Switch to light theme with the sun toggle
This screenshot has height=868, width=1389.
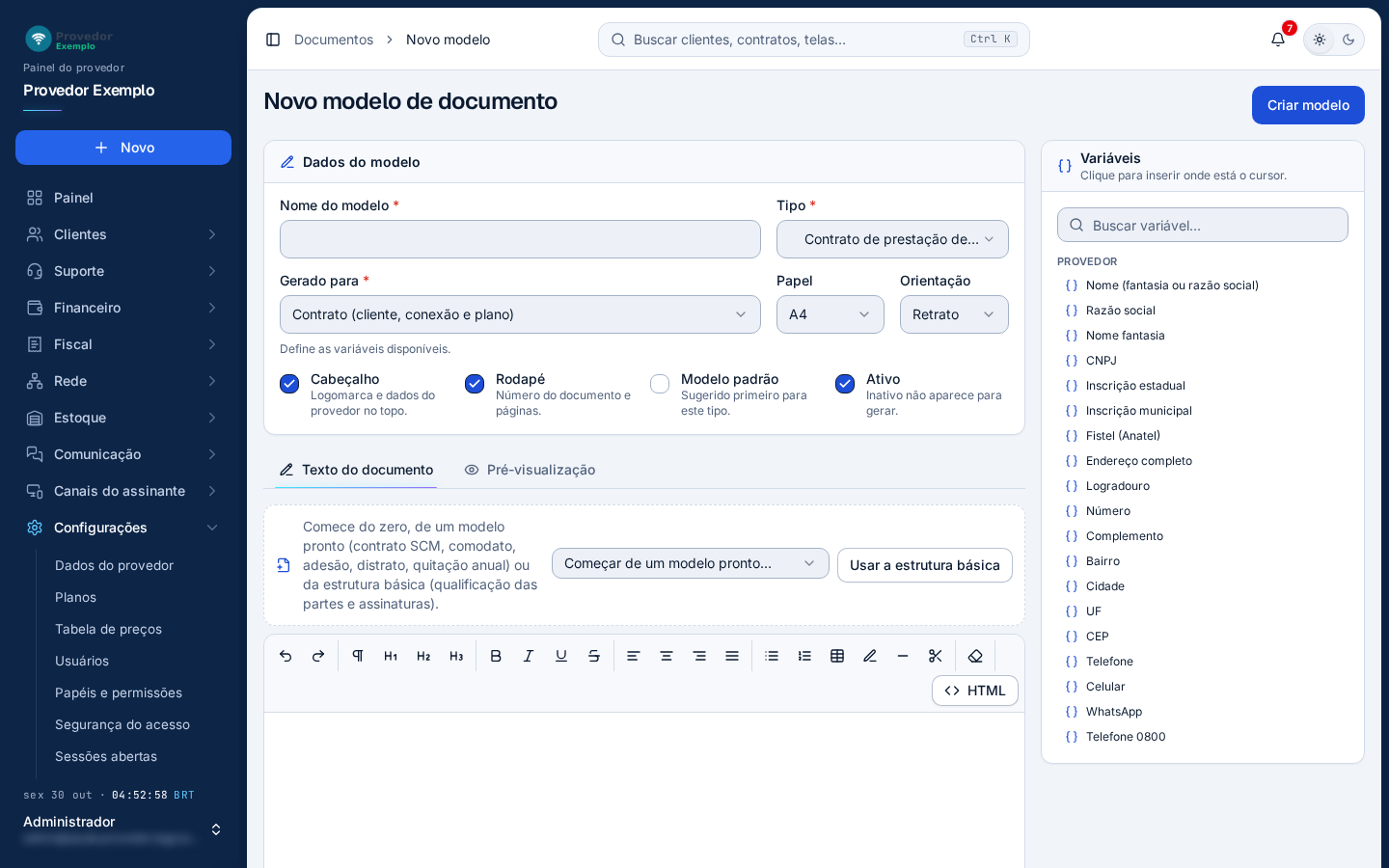[1320, 40]
